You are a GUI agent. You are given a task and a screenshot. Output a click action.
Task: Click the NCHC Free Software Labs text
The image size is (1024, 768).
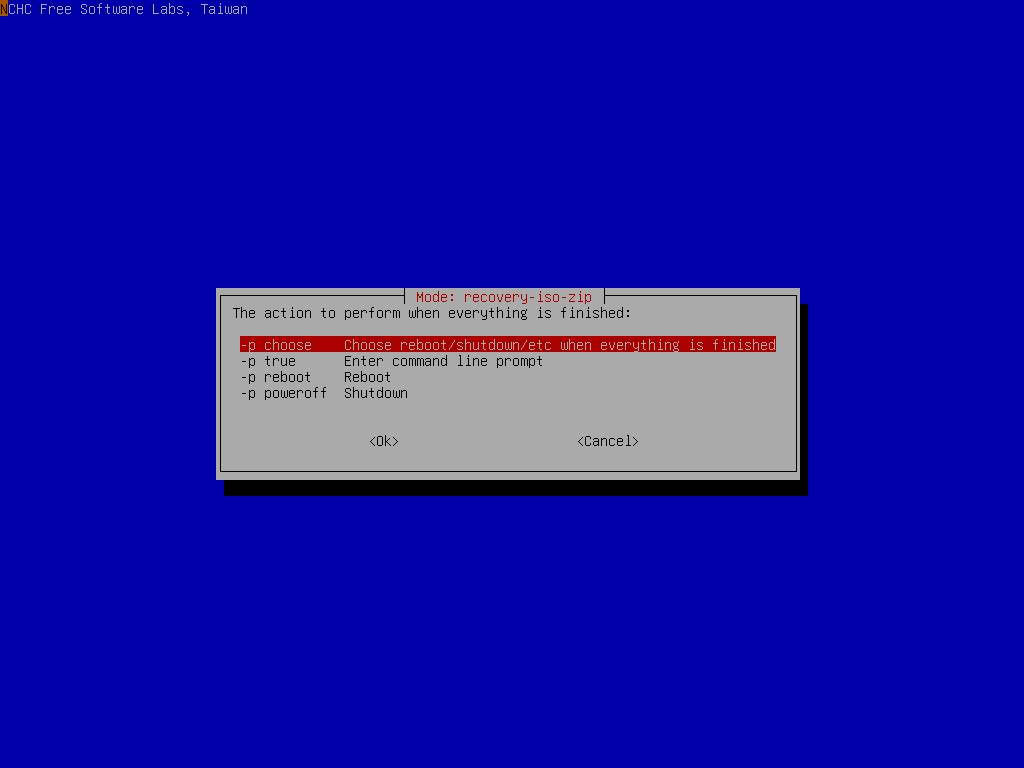(x=124, y=9)
